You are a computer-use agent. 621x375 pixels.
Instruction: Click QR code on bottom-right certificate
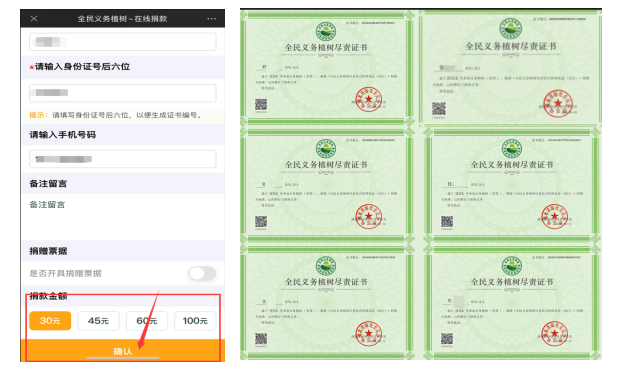447,339
